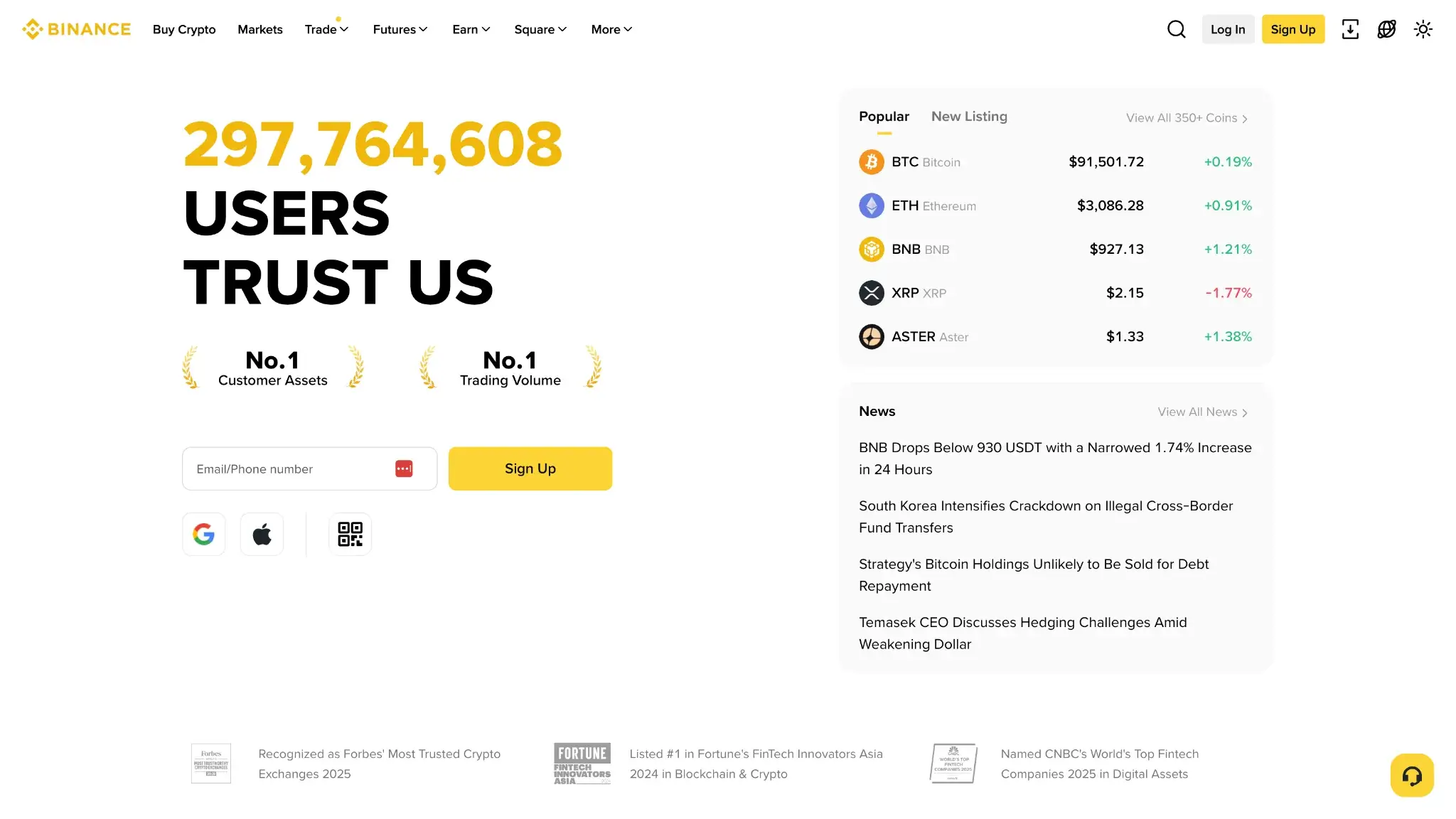
Task: Sign up with Apple
Action: pyautogui.click(x=262, y=534)
